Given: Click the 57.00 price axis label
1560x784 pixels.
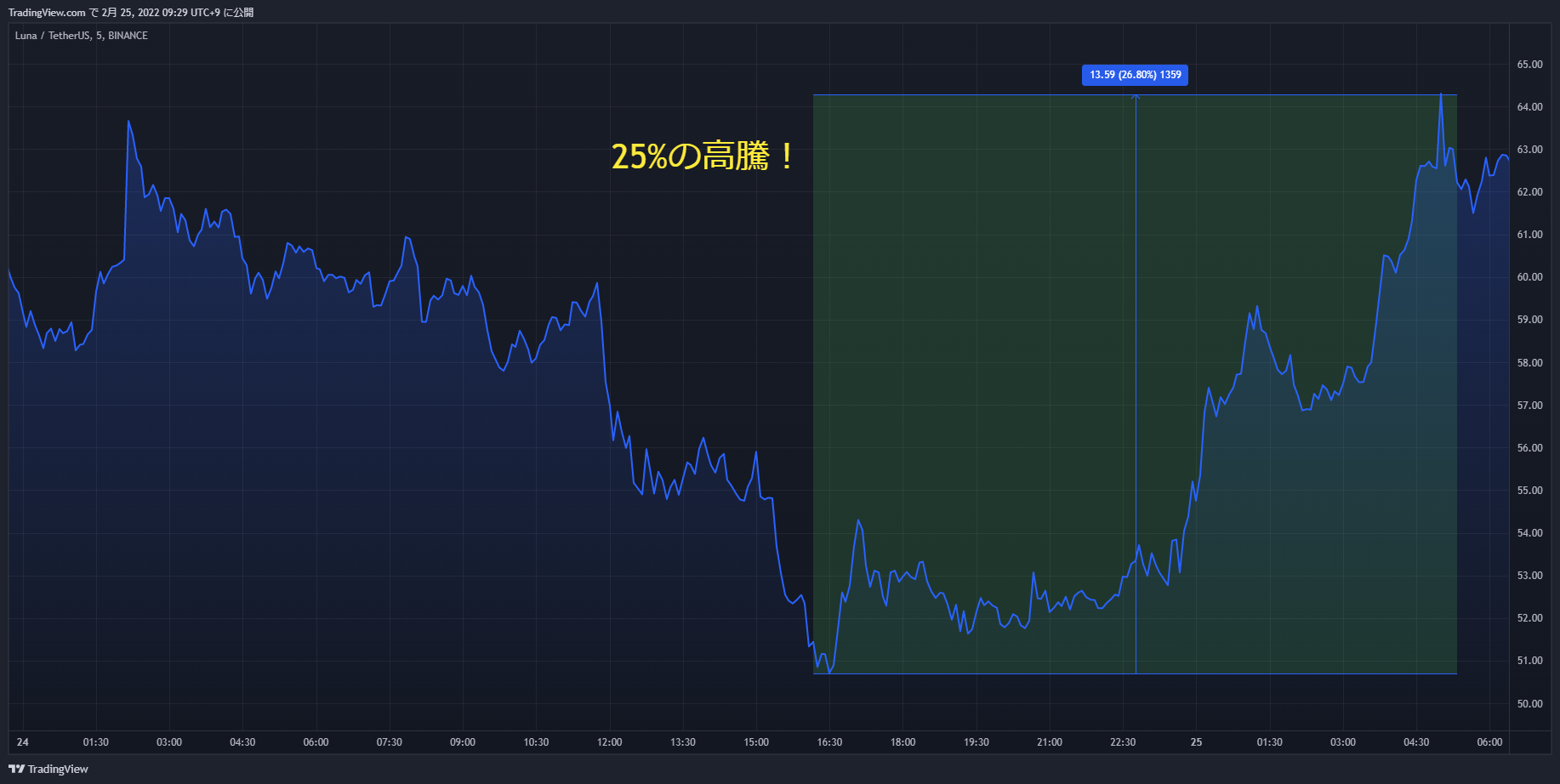Looking at the screenshot, I should [1529, 406].
